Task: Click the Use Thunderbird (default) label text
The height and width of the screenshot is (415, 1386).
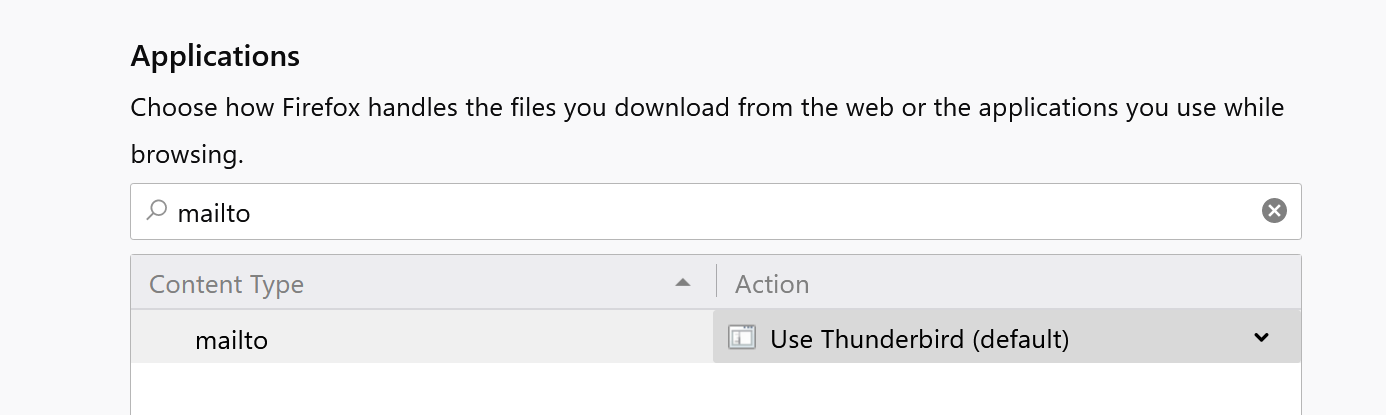Action: coord(920,339)
